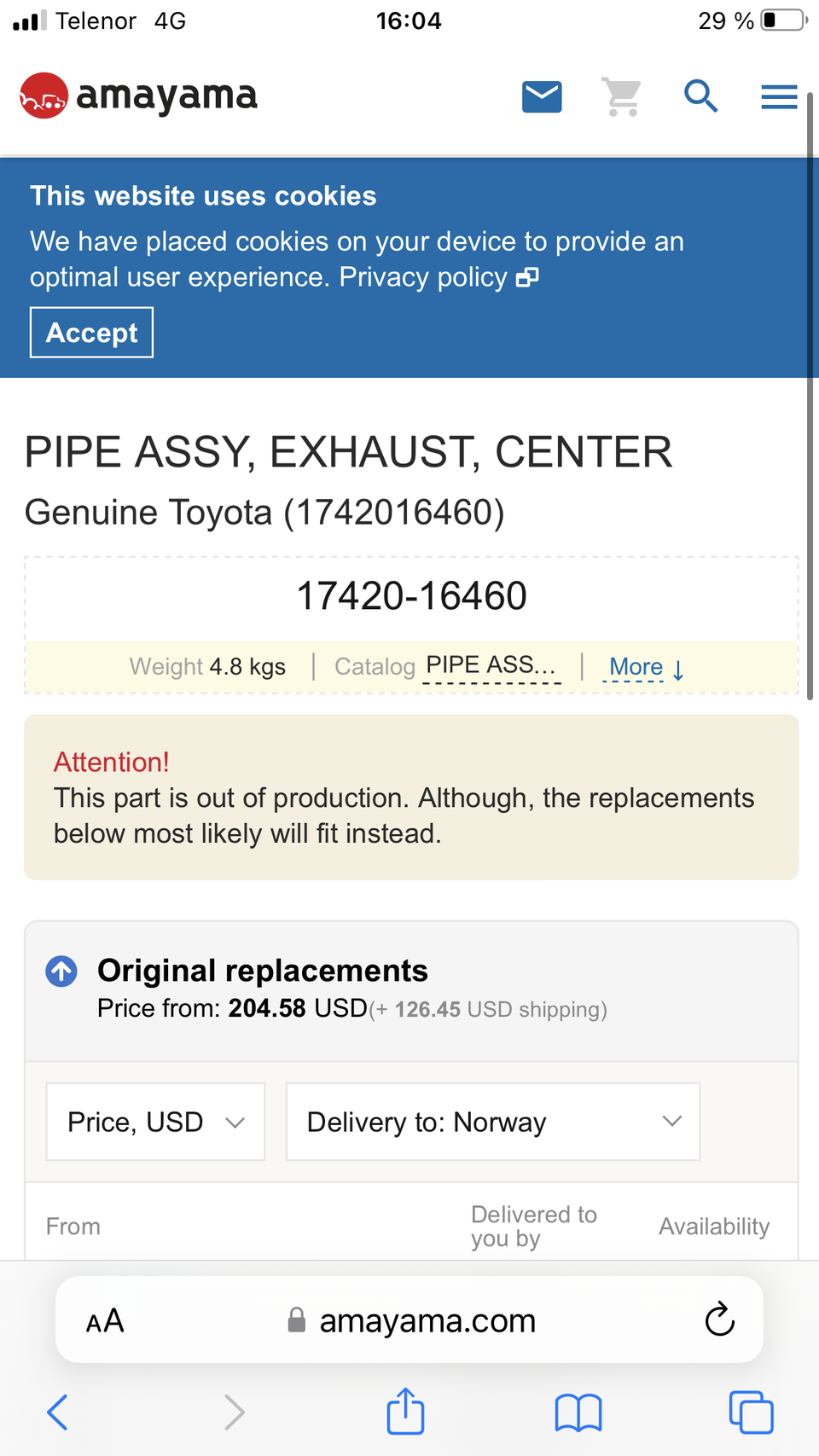Open the Safari share sheet
Screen dimensions: 819x1456
point(405,1412)
